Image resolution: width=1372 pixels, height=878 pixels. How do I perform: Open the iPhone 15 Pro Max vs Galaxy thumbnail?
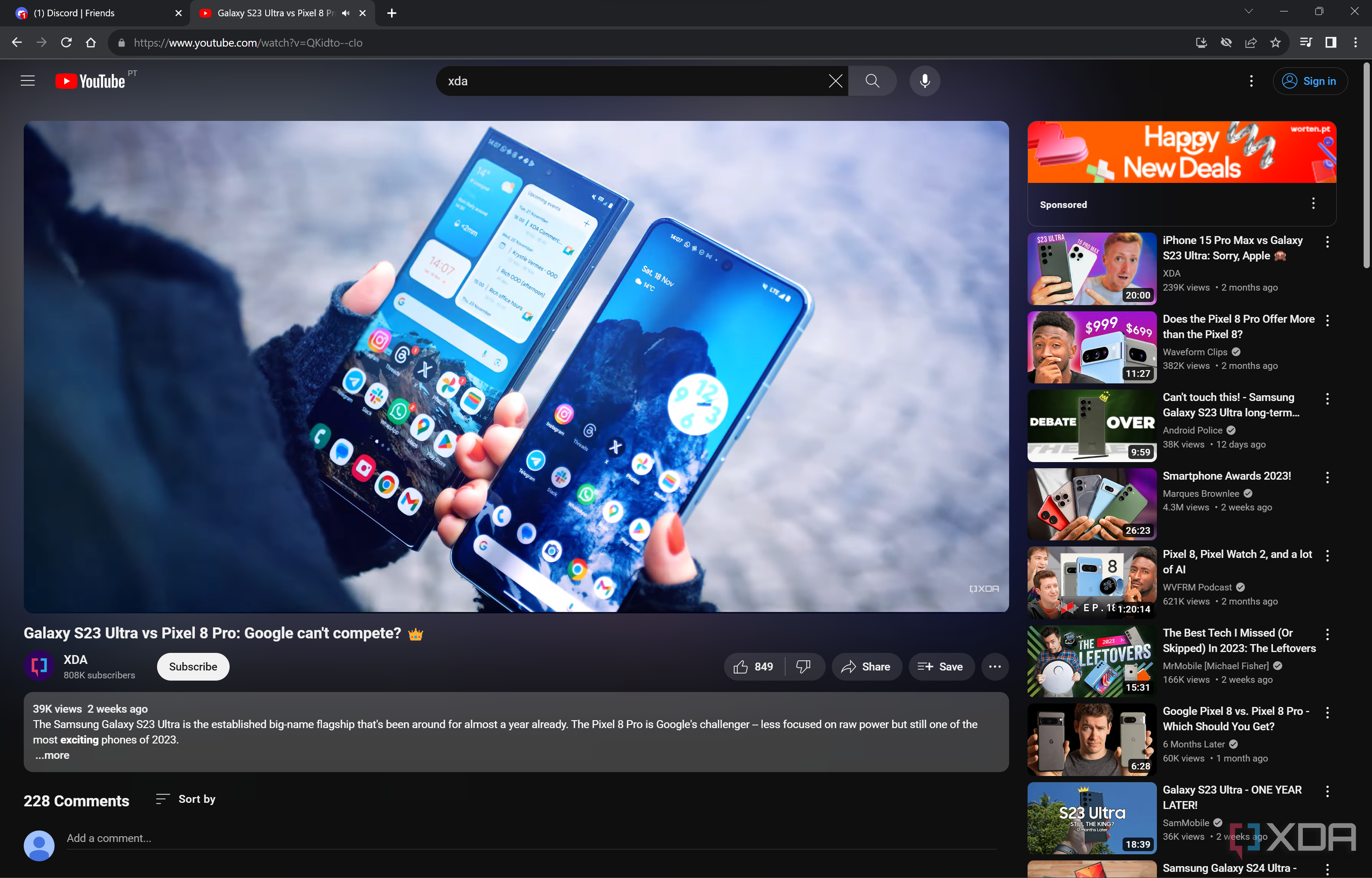point(1091,268)
